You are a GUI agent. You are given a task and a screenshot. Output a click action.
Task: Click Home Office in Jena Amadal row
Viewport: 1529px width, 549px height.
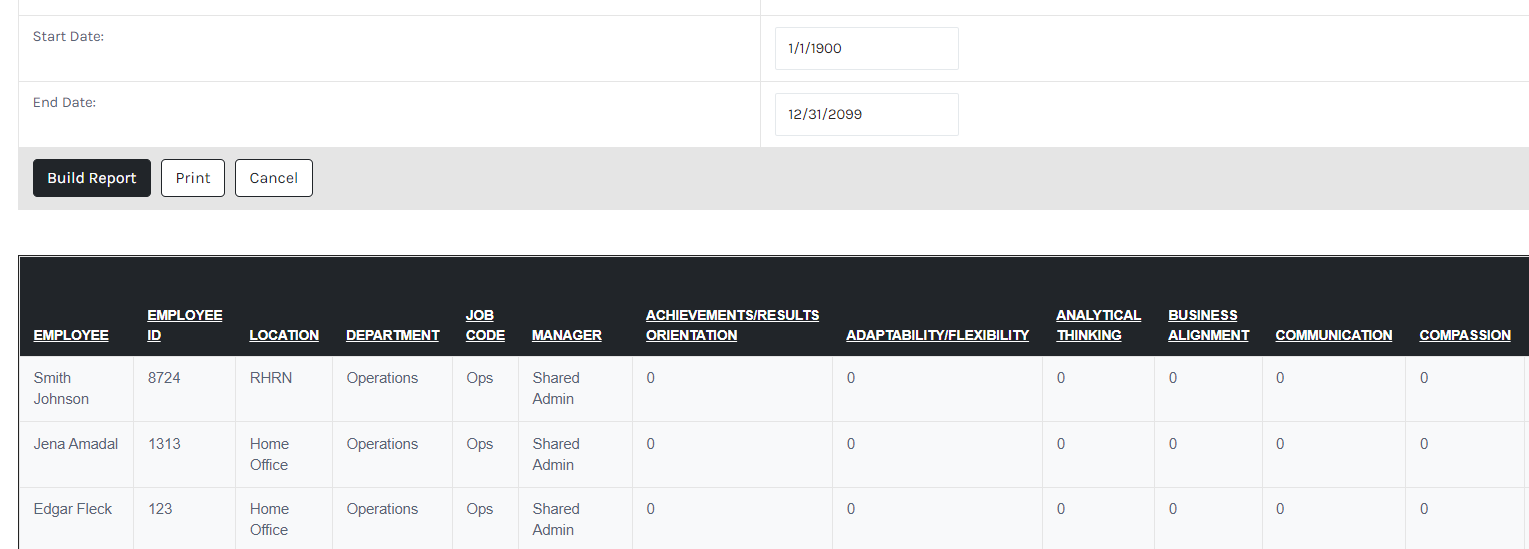[x=269, y=454]
